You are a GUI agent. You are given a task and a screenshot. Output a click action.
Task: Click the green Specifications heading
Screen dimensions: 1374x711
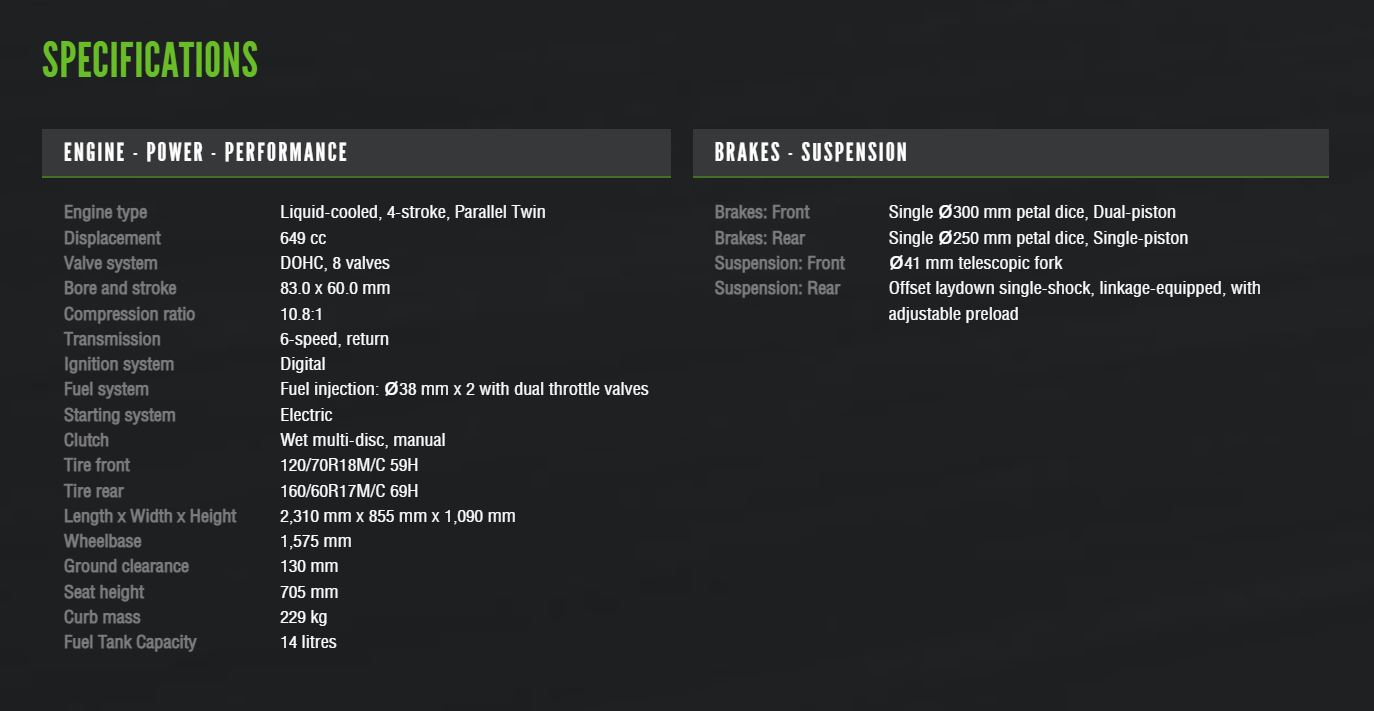(150, 60)
